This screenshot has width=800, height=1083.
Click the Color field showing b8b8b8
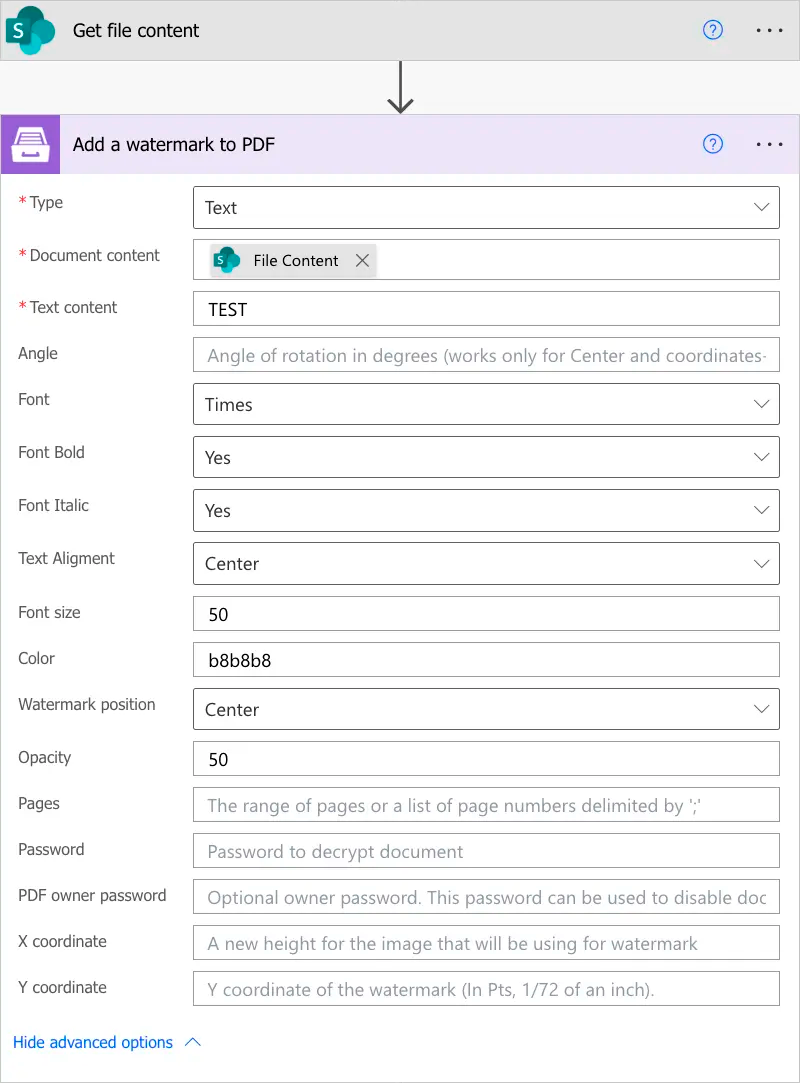click(486, 659)
